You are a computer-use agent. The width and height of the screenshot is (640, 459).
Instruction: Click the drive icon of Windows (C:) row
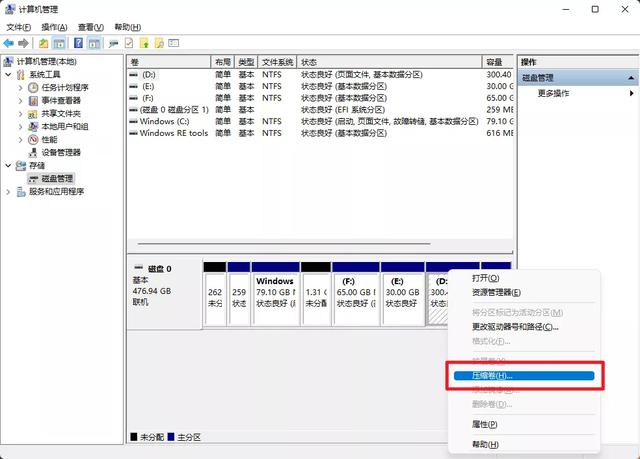coord(133,122)
